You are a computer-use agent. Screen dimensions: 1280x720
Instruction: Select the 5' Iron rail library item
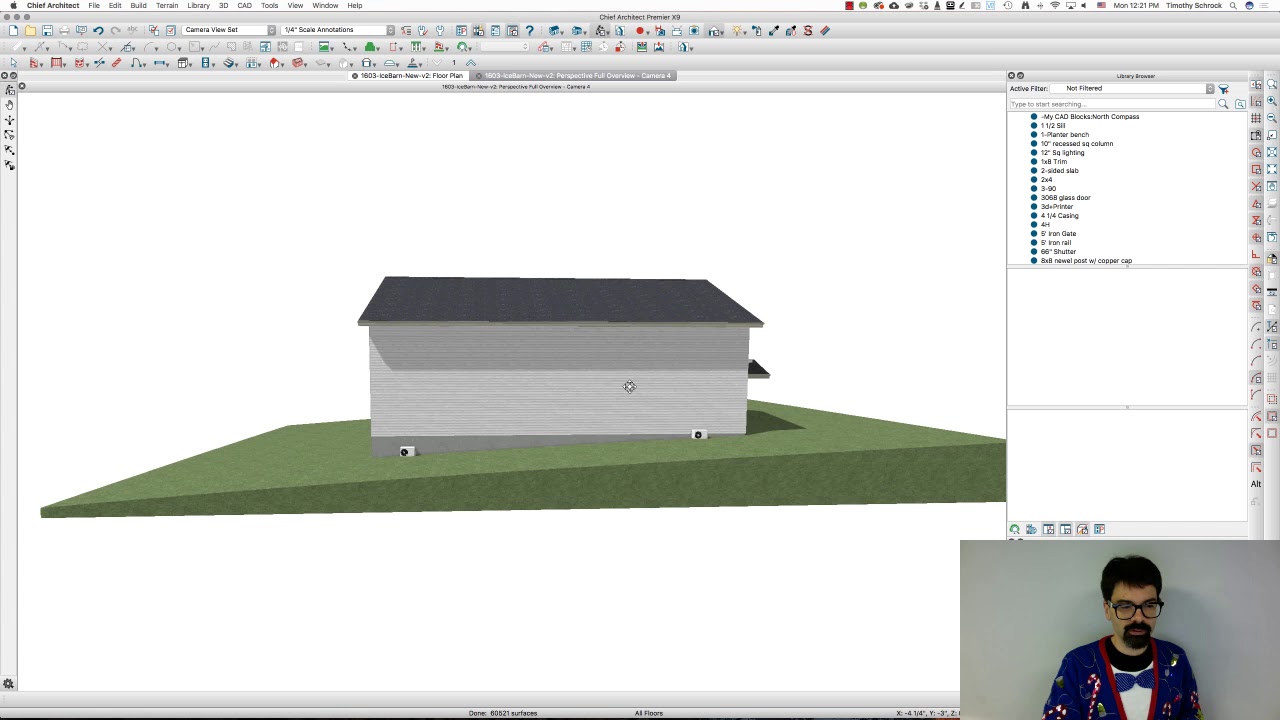[1056, 243]
